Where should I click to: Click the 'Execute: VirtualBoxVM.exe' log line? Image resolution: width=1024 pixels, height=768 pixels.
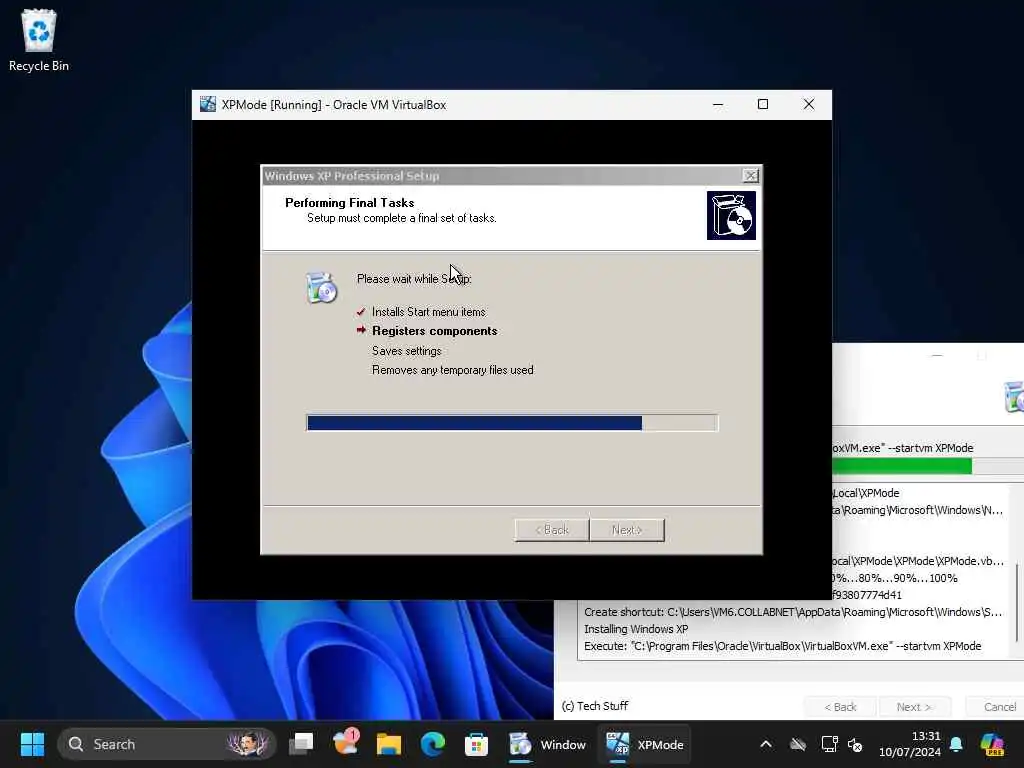782,646
